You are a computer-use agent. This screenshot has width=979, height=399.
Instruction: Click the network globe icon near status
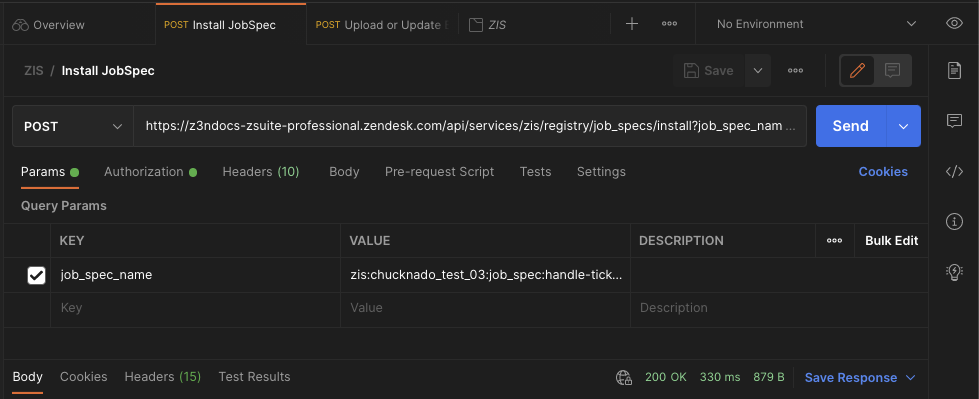pyautogui.click(x=624, y=377)
